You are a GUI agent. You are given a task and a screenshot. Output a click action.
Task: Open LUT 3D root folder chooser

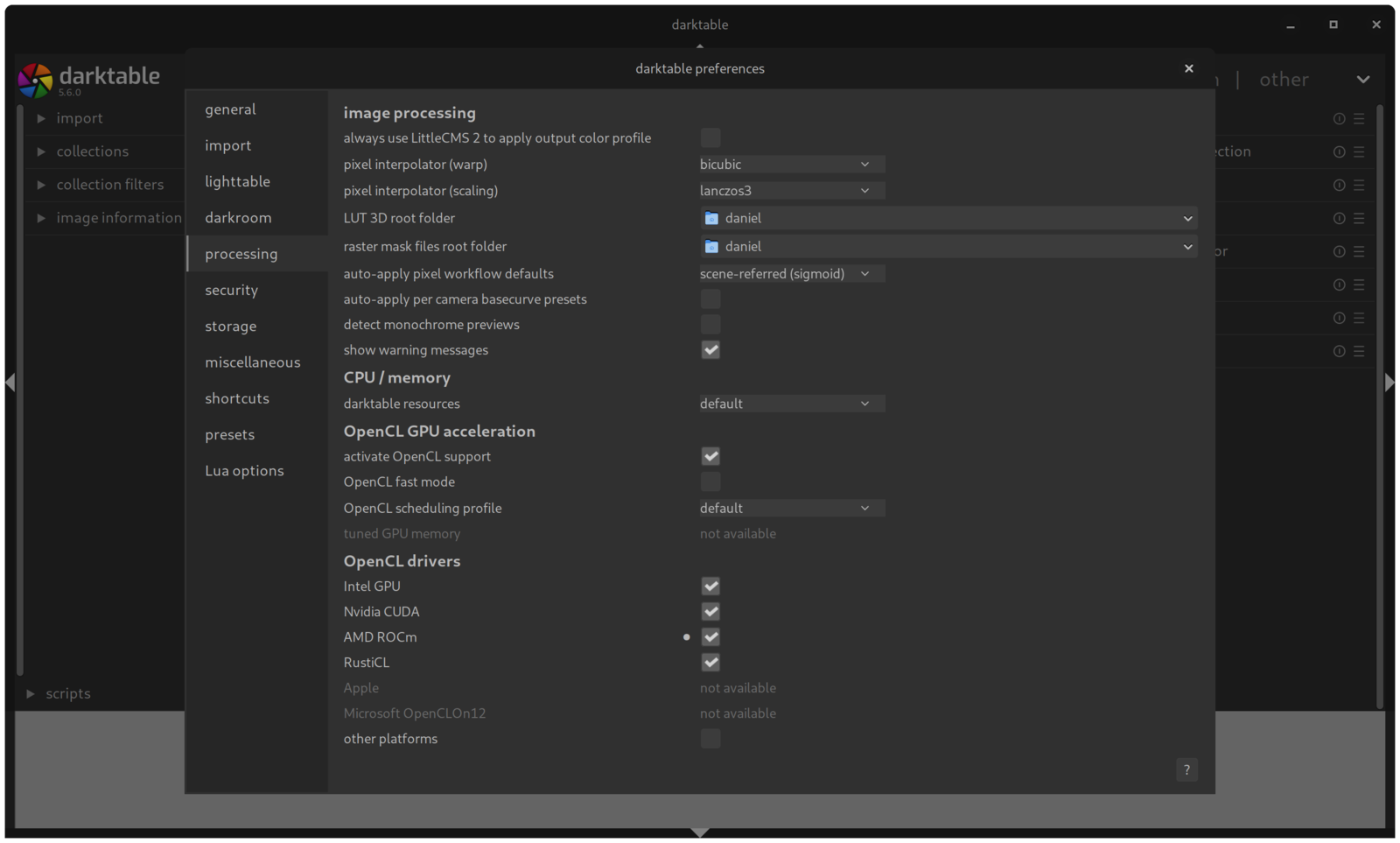click(x=948, y=218)
